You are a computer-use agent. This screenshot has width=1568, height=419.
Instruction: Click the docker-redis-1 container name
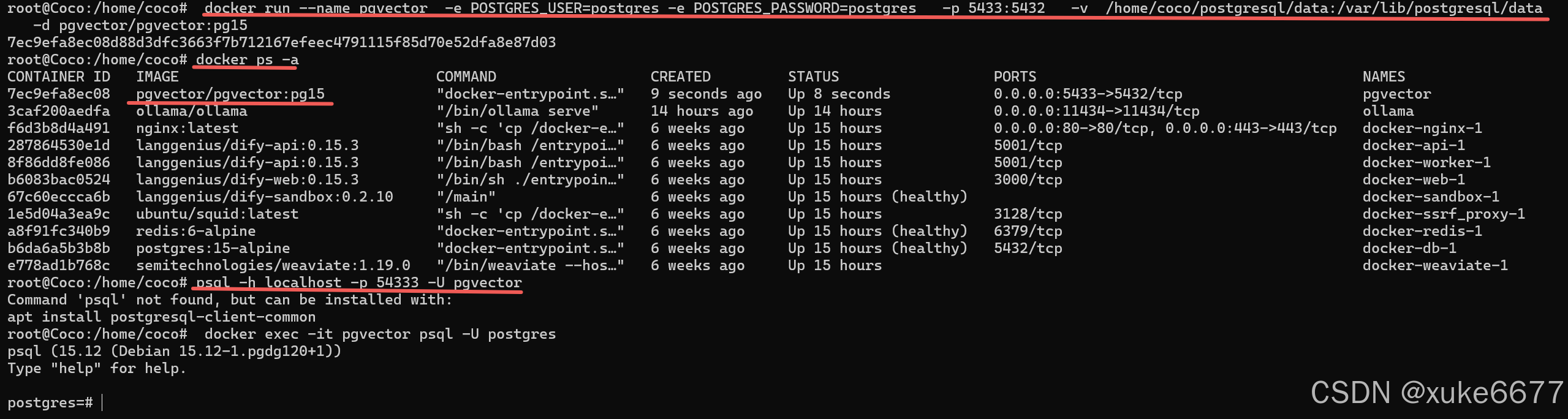(1423, 231)
